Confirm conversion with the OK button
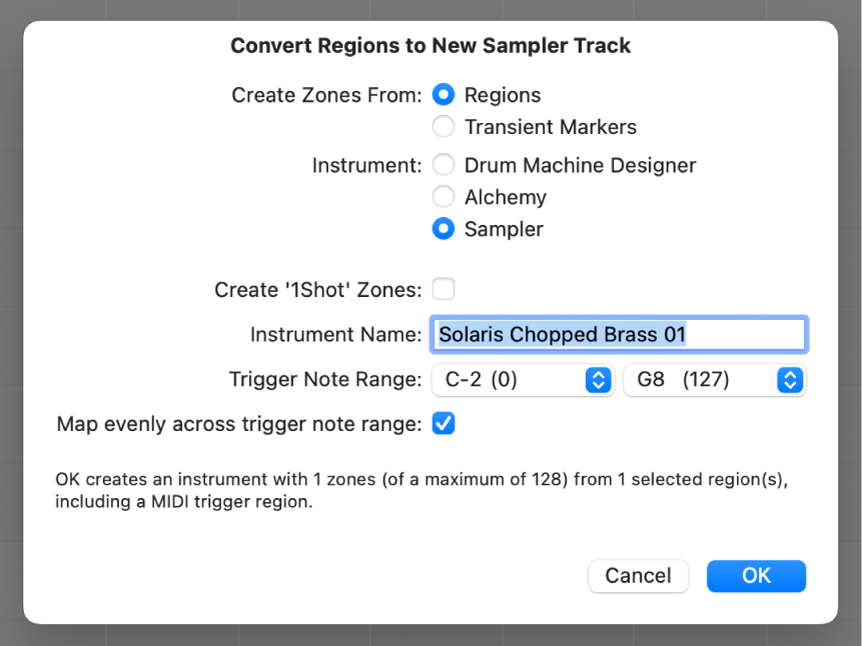Image resolution: width=862 pixels, height=646 pixels. [756, 576]
